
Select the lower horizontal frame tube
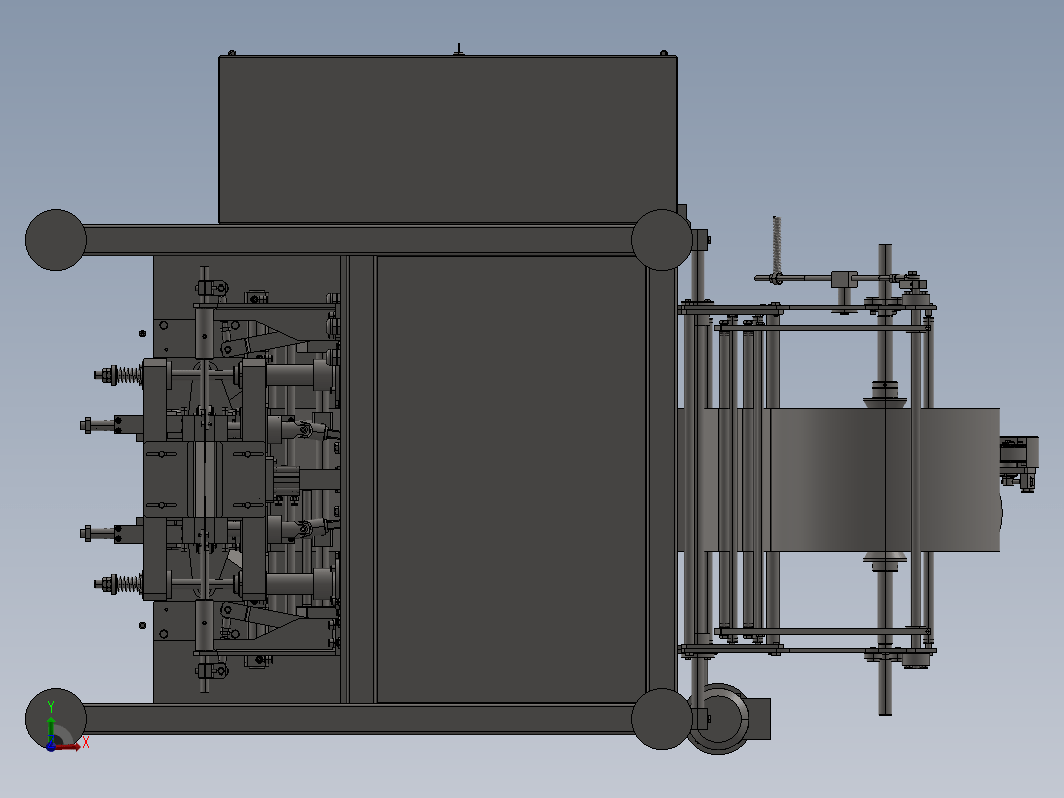(x=358, y=719)
